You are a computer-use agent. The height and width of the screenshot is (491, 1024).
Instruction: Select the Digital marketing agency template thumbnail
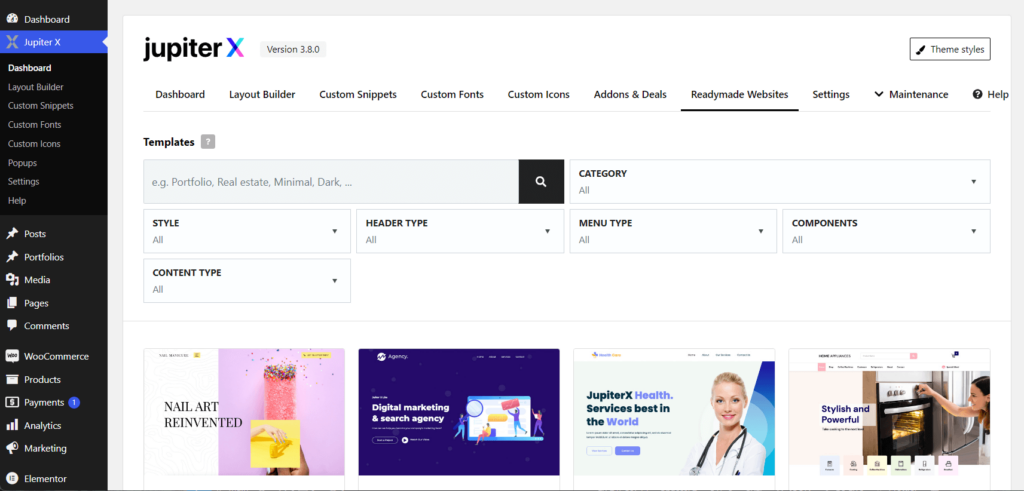pyautogui.click(x=459, y=412)
